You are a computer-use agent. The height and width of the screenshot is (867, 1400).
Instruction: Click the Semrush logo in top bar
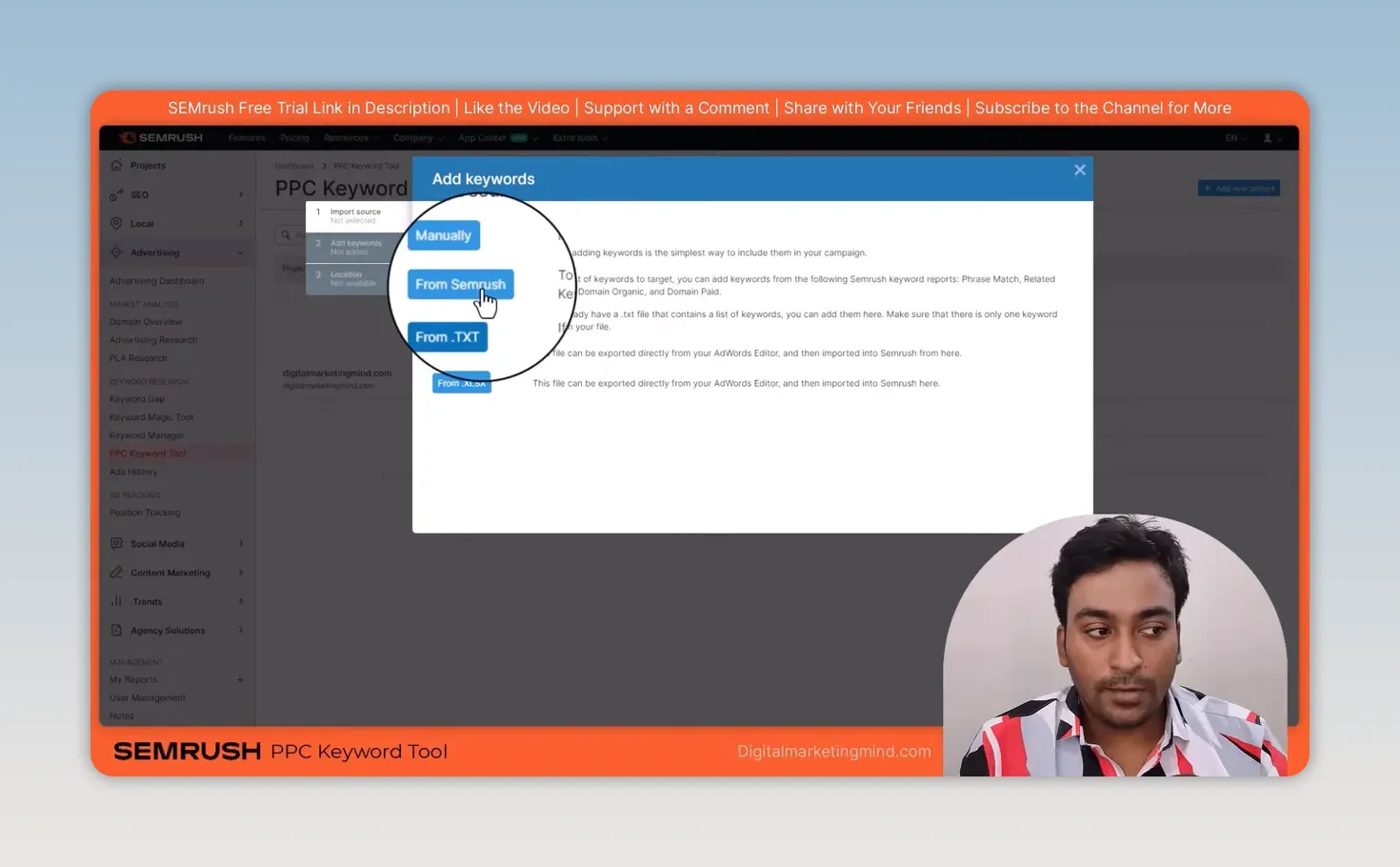(x=161, y=137)
